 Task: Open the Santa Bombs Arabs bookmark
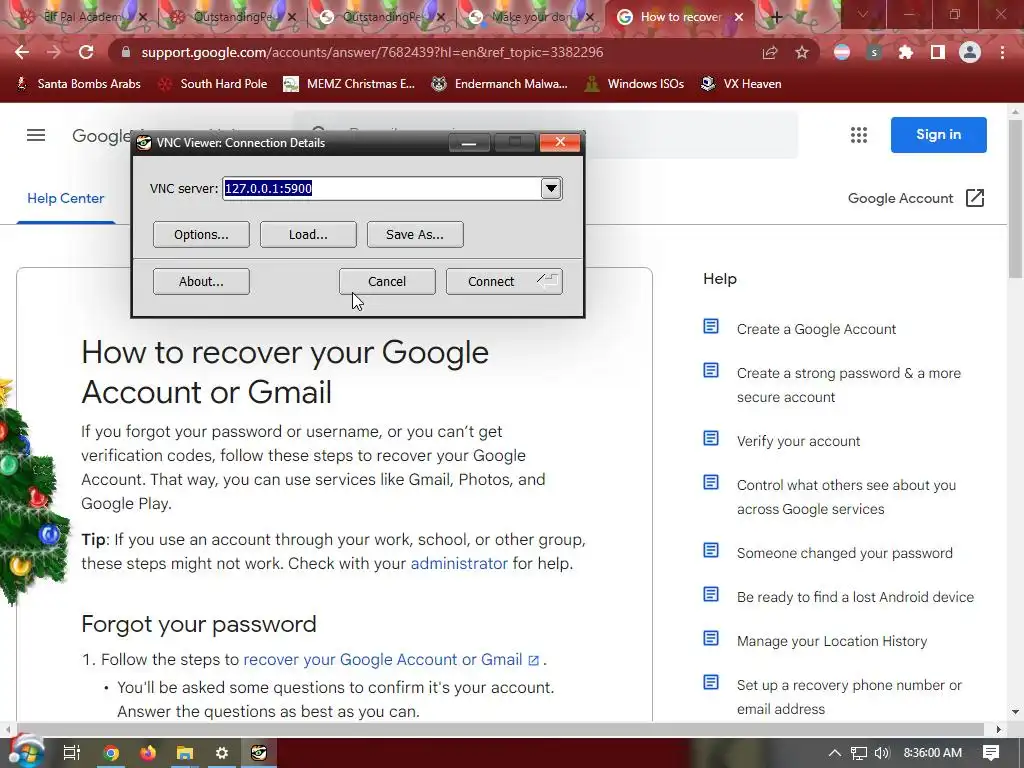(78, 84)
